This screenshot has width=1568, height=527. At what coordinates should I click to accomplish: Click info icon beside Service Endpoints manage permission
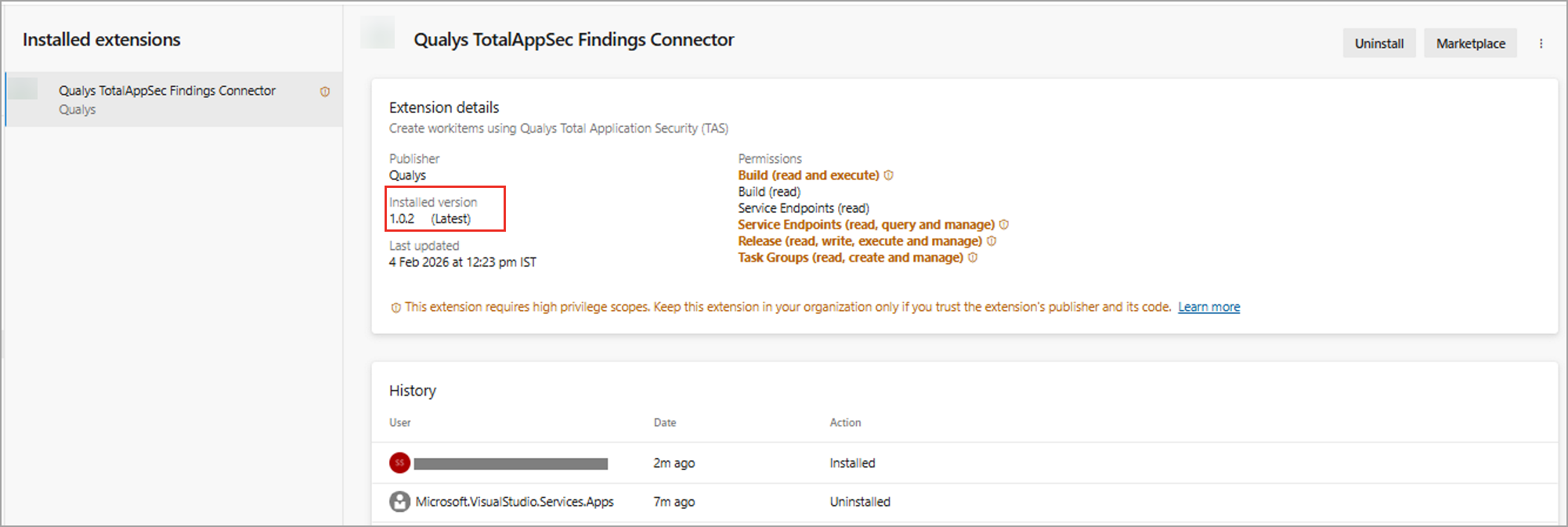coord(1004,225)
